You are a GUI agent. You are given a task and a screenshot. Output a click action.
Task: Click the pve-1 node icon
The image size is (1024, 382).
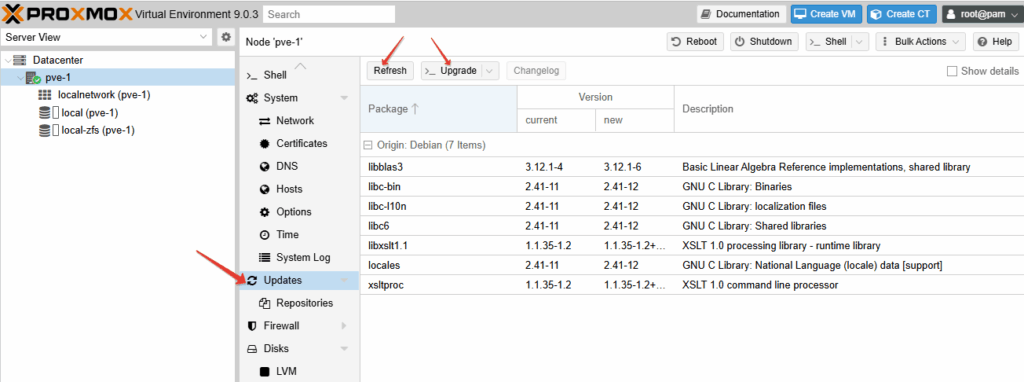click(33, 78)
